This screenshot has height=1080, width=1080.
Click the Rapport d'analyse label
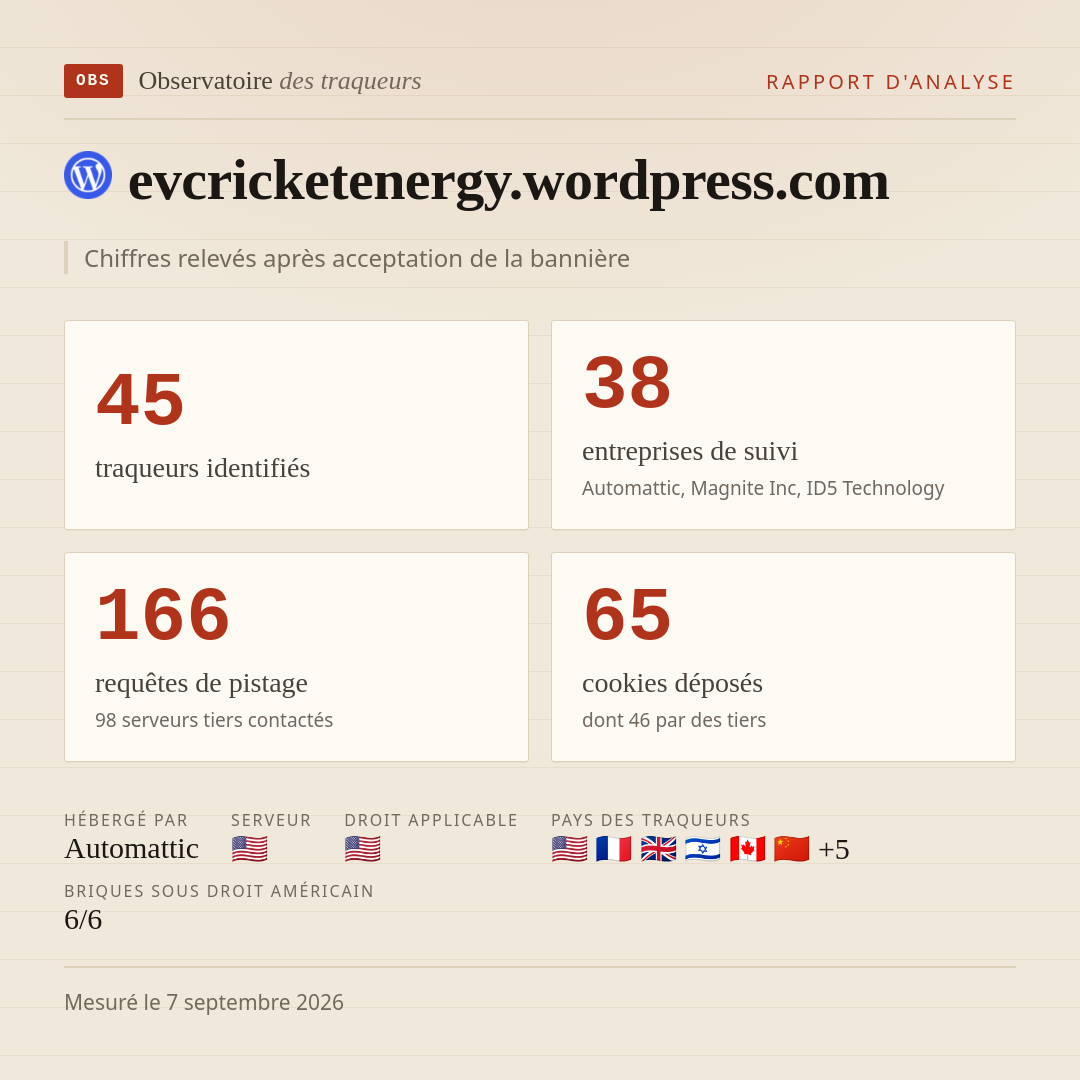coord(891,82)
